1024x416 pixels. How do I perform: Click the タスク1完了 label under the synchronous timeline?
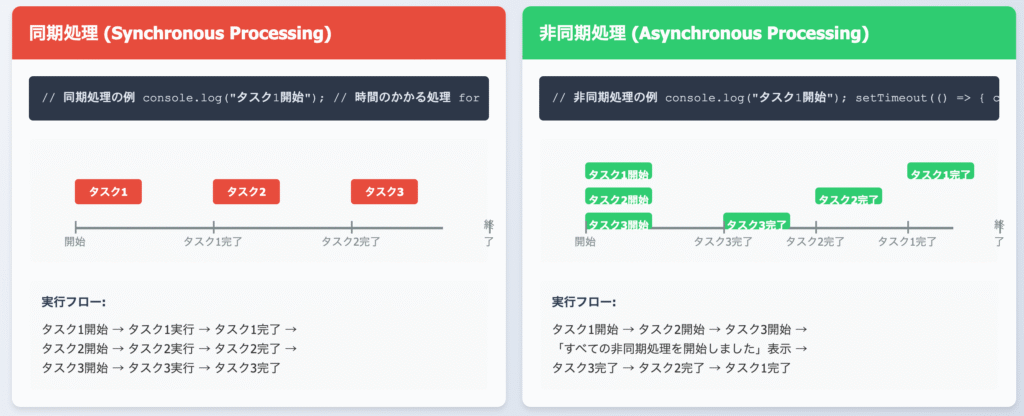click(x=213, y=242)
